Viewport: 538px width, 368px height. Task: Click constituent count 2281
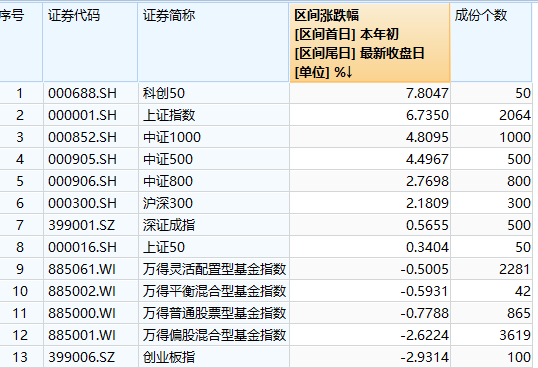click(x=515, y=269)
